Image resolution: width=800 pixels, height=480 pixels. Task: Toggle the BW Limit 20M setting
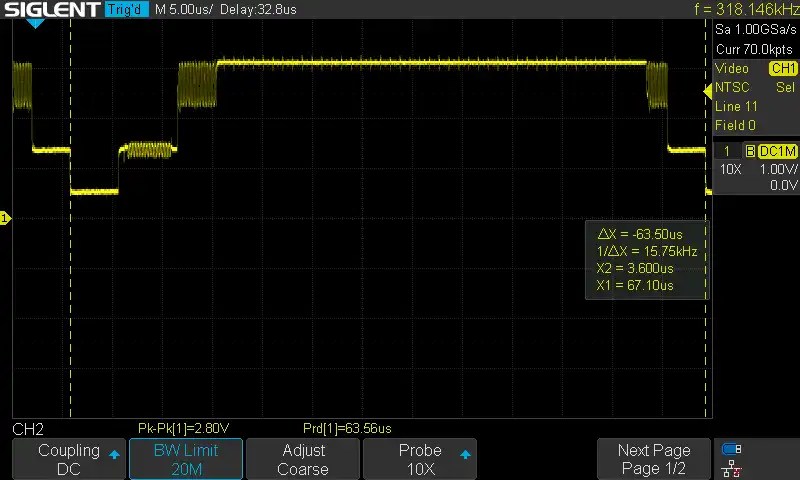[x=186, y=459]
